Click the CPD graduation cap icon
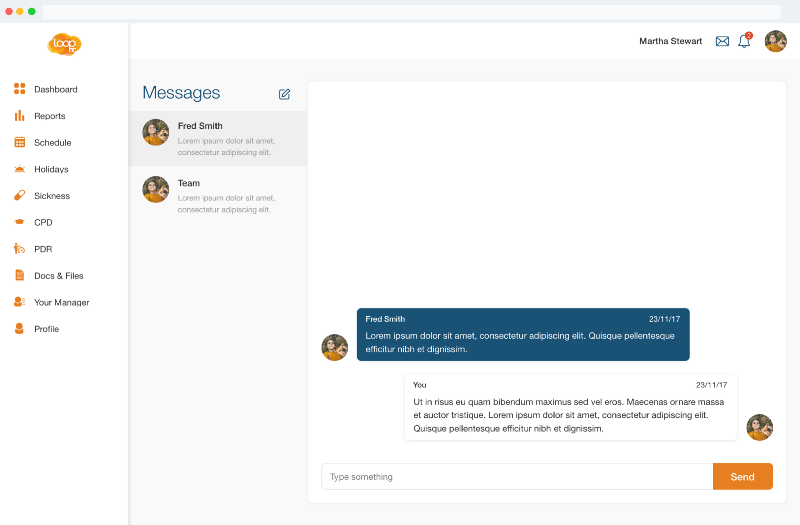Viewport: 800px width, 525px height. [19, 222]
